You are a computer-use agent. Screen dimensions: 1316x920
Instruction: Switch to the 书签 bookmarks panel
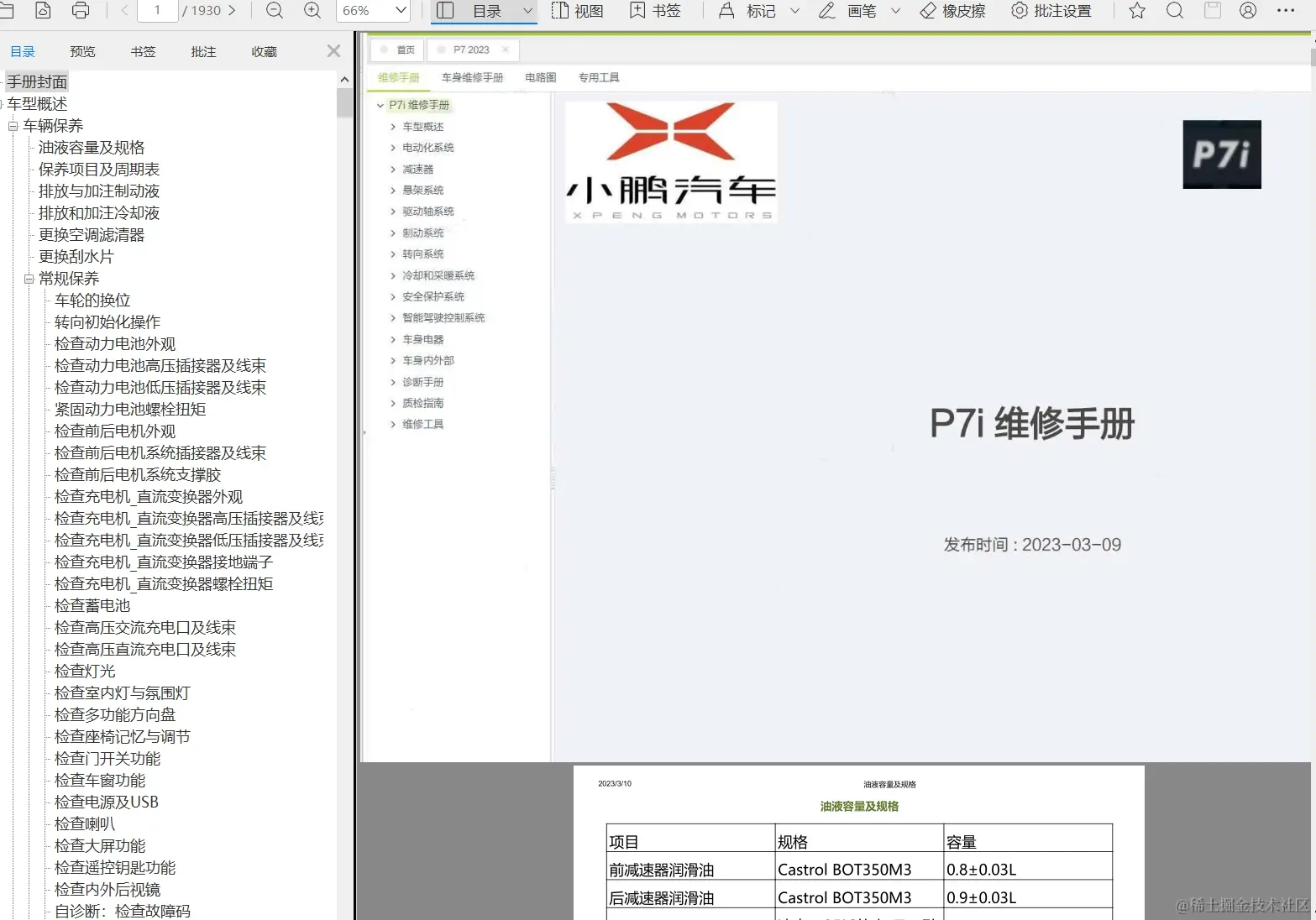pyautogui.click(x=143, y=51)
